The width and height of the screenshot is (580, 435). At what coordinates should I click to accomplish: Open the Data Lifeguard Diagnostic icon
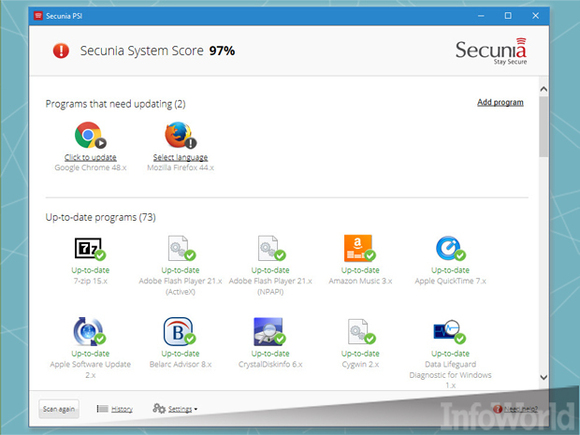pos(449,331)
